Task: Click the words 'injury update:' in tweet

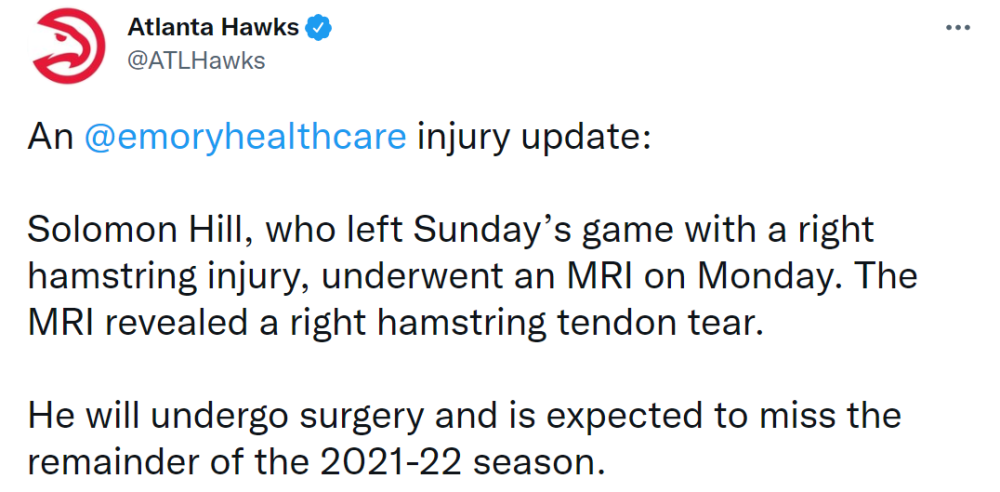Action: click(533, 138)
